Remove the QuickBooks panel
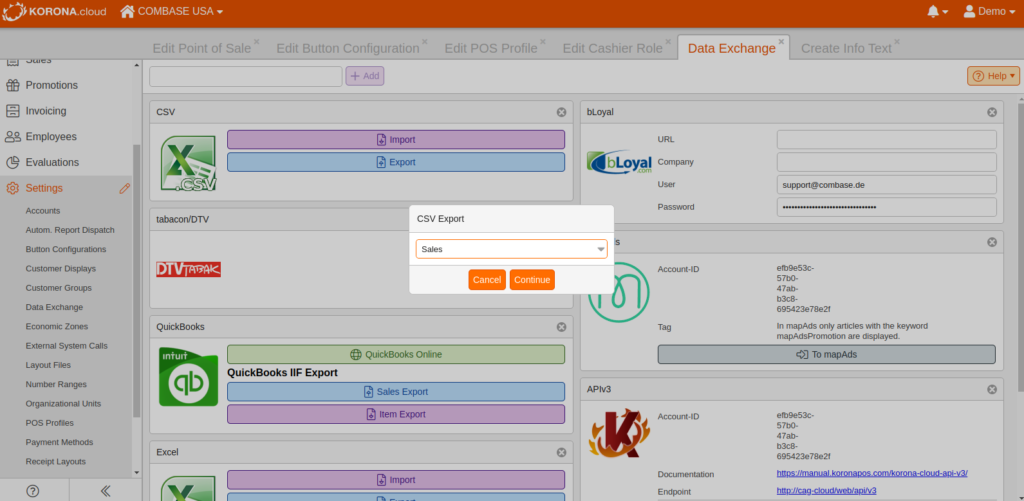Image resolution: width=1024 pixels, height=501 pixels. [561, 327]
